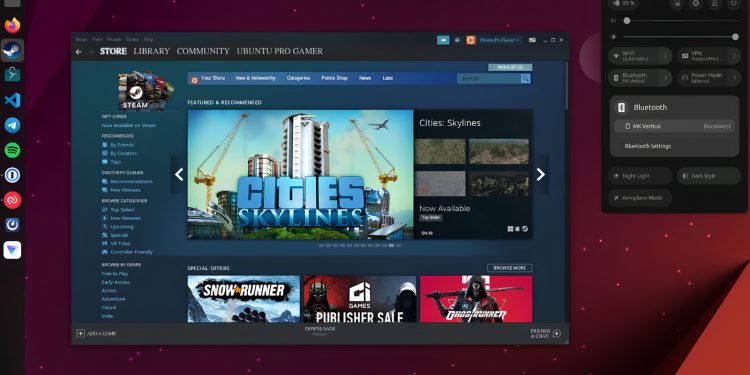Click the lock screen icon in quick settings
The width and height of the screenshot is (750, 375).
pyautogui.click(x=715, y=3)
